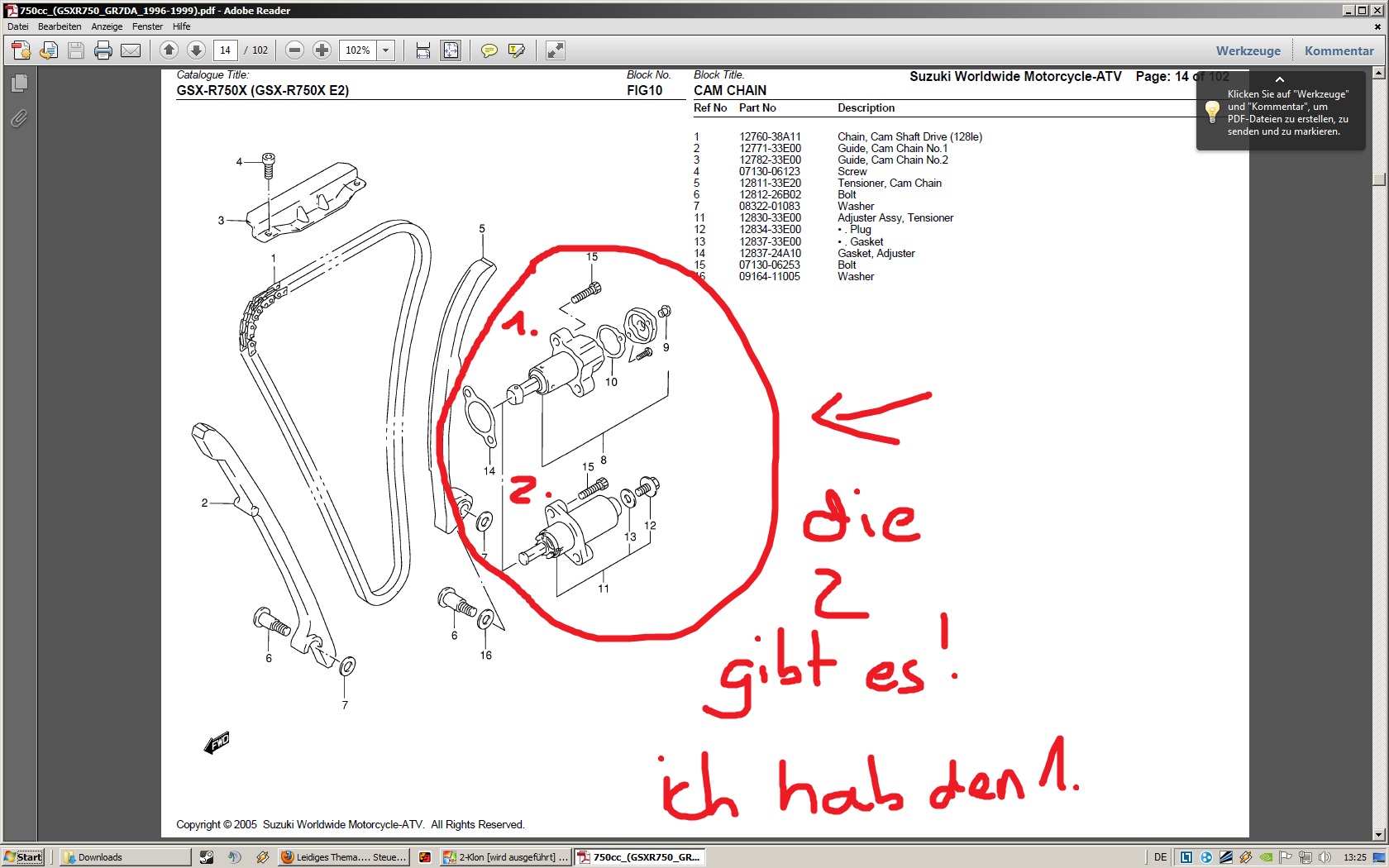The height and width of the screenshot is (868, 1389).
Task: Click description 'Guide, Cam Chain No.2'
Action: (893, 160)
